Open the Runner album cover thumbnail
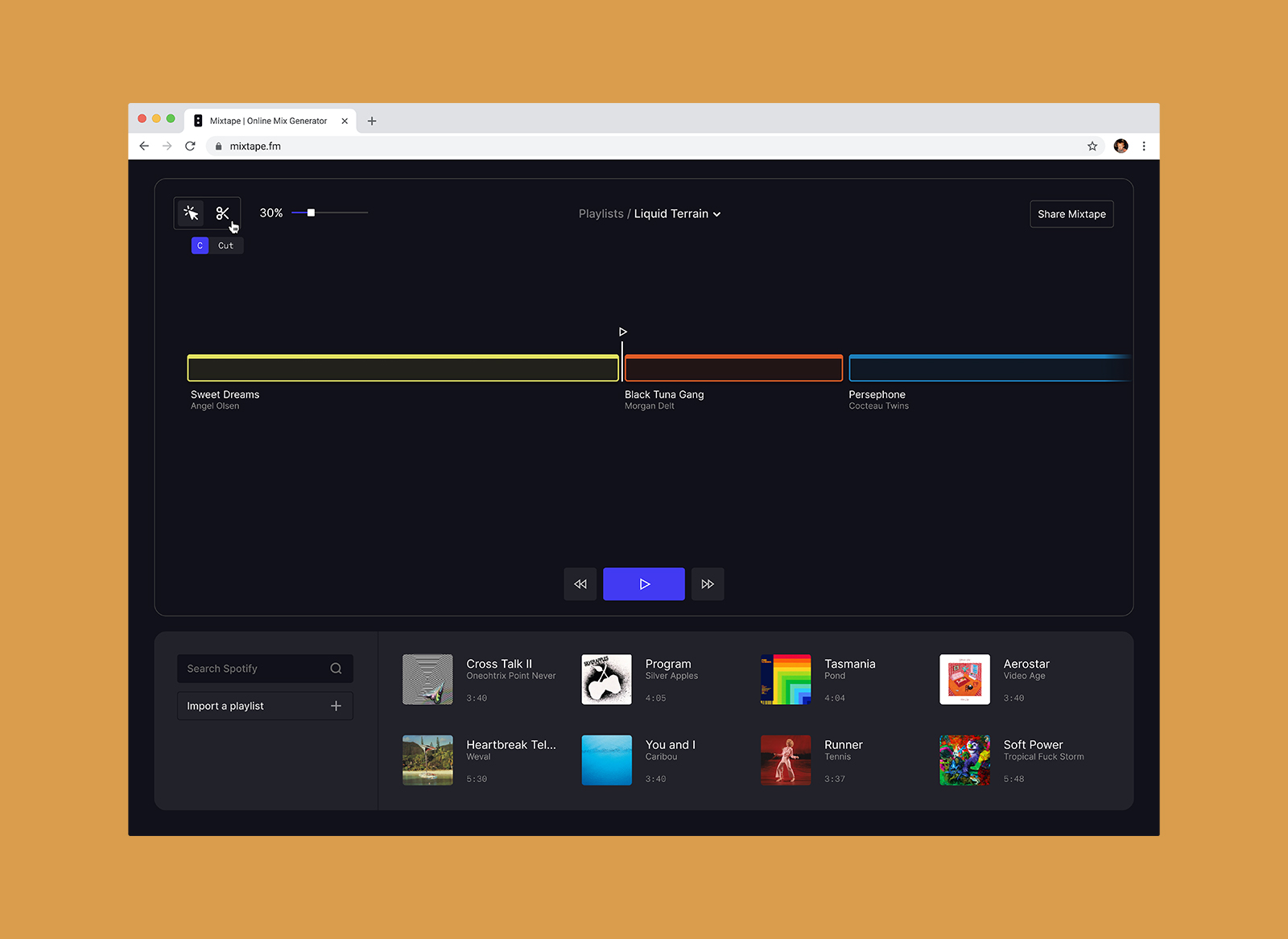The height and width of the screenshot is (939, 1288). (x=786, y=760)
